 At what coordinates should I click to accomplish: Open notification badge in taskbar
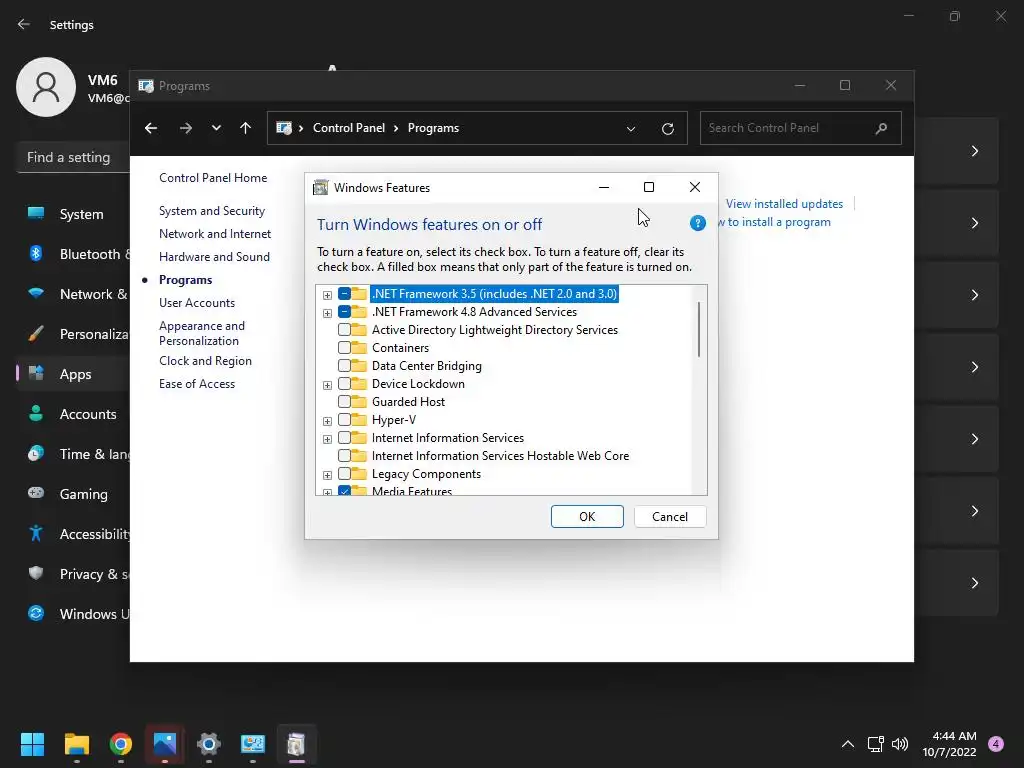click(x=996, y=744)
